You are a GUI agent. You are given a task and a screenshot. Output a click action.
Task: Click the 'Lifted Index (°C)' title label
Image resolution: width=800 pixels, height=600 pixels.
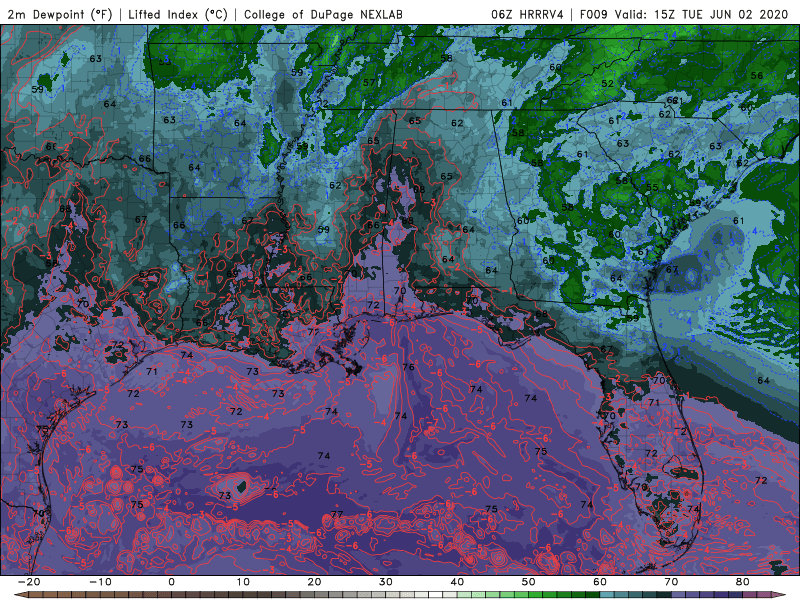pyautogui.click(x=178, y=14)
